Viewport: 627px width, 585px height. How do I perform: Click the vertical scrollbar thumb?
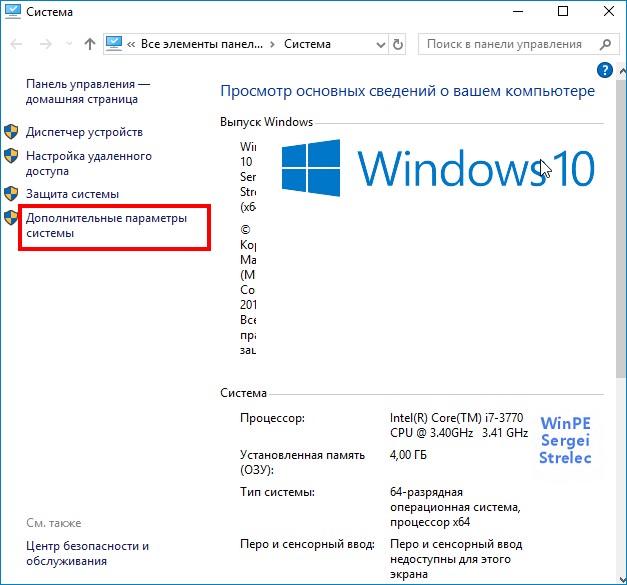pos(622,227)
